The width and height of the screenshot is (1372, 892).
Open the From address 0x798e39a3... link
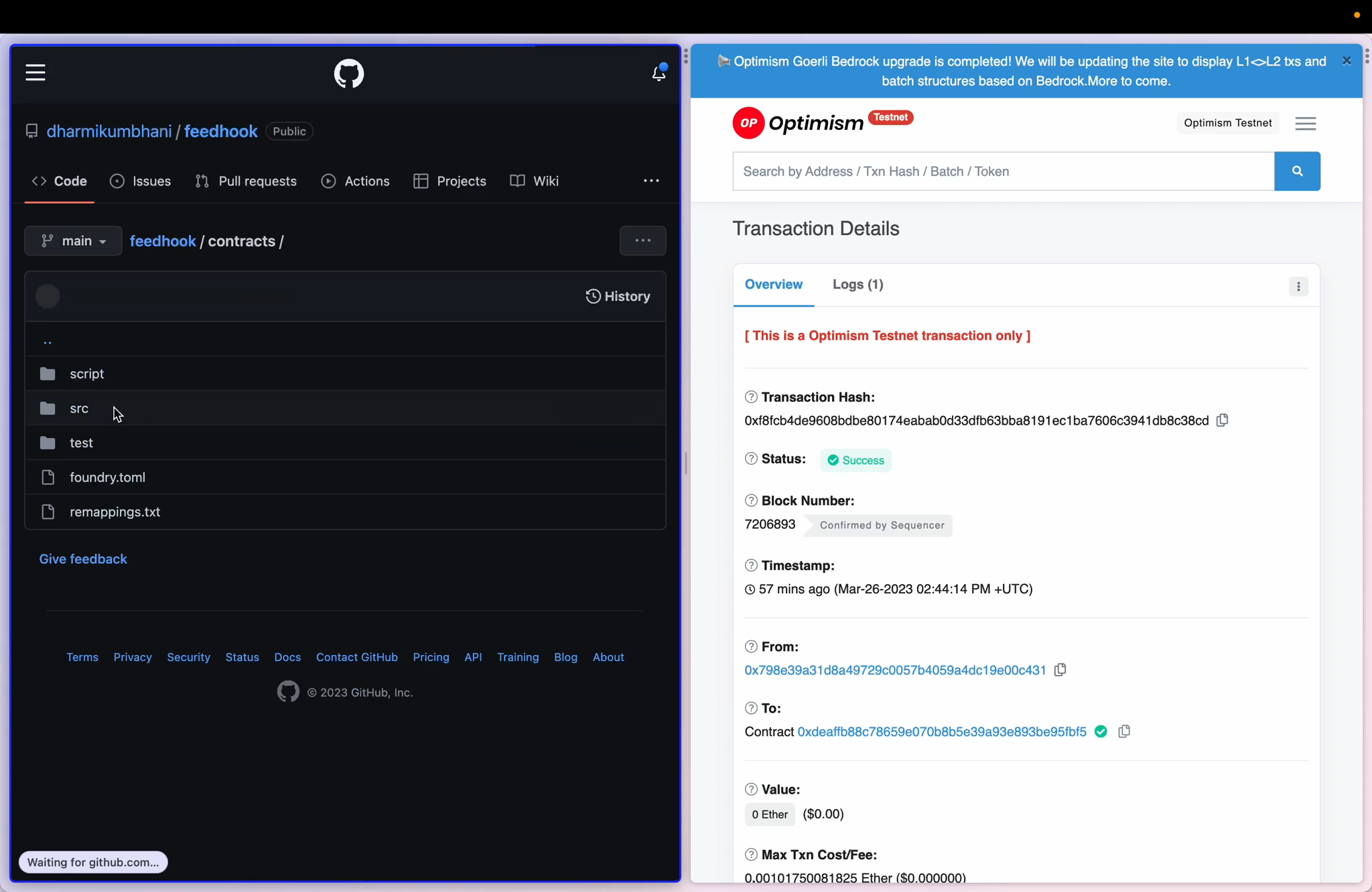tap(895, 670)
